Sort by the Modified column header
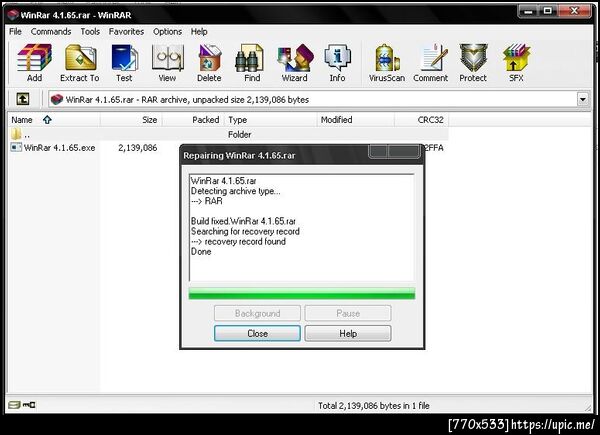600x435 pixels. [355, 120]
